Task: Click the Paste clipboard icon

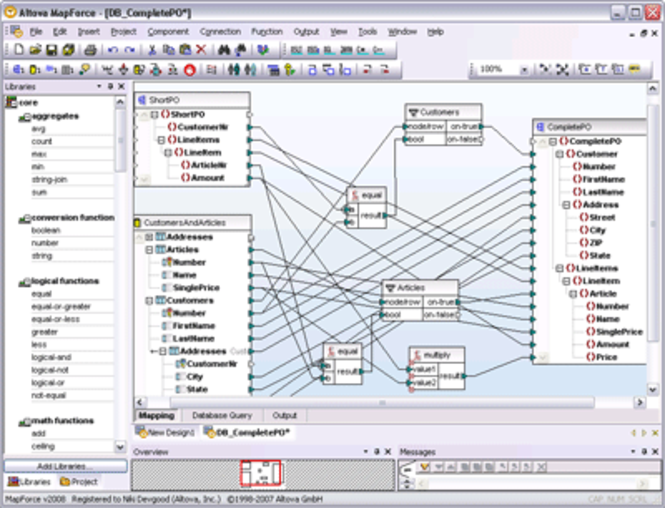Action: 185,50
